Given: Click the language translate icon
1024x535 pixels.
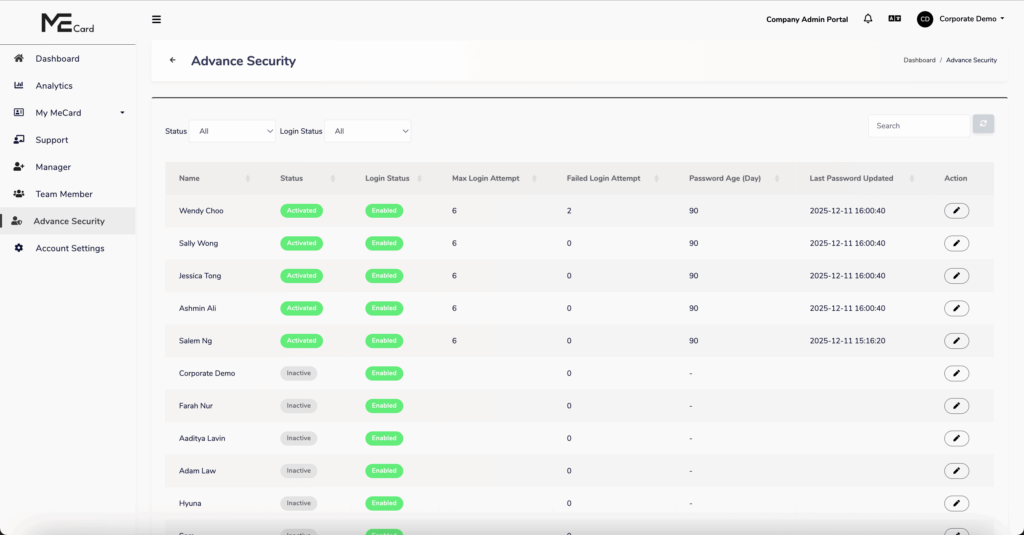Looking at the screenshot, I should pyautogui.click(x=895, y=19).
